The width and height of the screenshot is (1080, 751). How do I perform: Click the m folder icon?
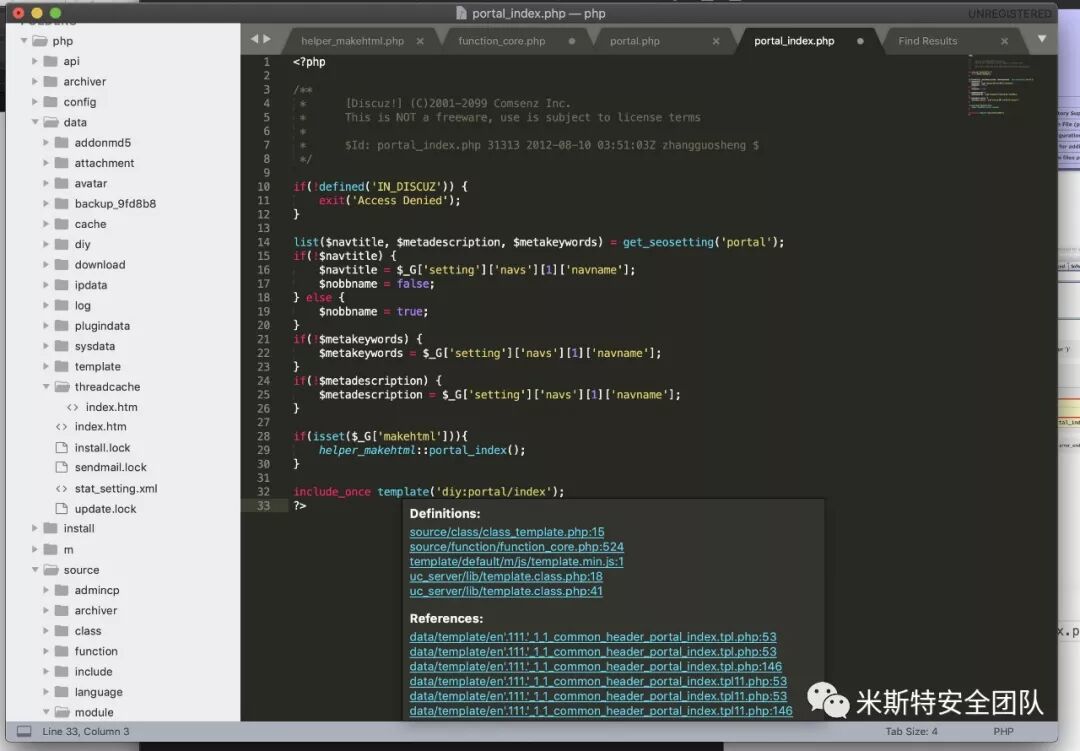pyautogui.click(x=50, y=549)
